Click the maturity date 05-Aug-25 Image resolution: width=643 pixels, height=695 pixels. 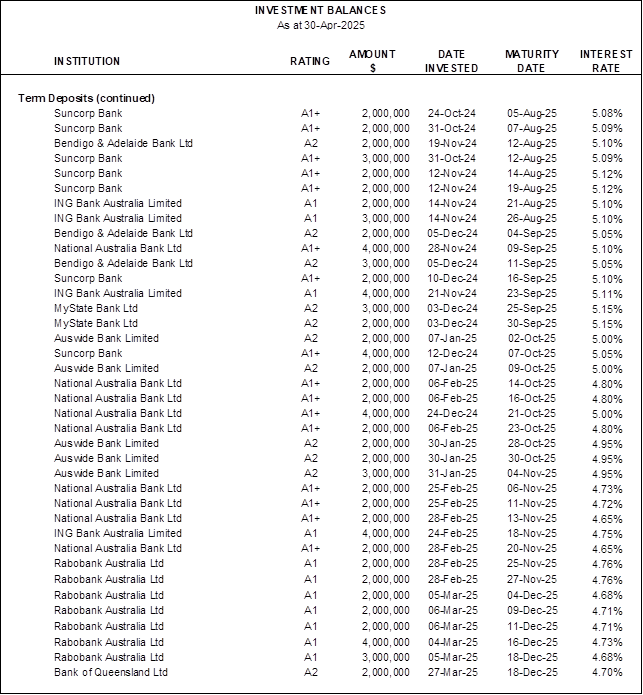point(532,113)
